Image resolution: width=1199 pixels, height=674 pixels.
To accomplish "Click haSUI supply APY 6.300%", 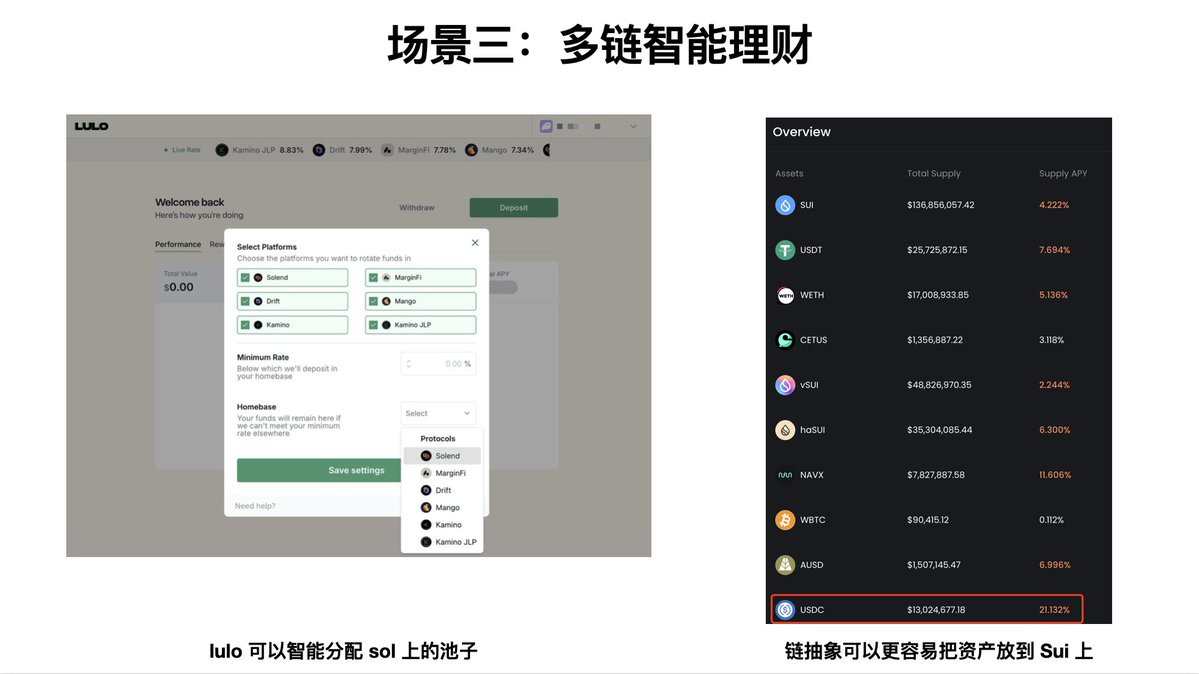I will 1054,430.
